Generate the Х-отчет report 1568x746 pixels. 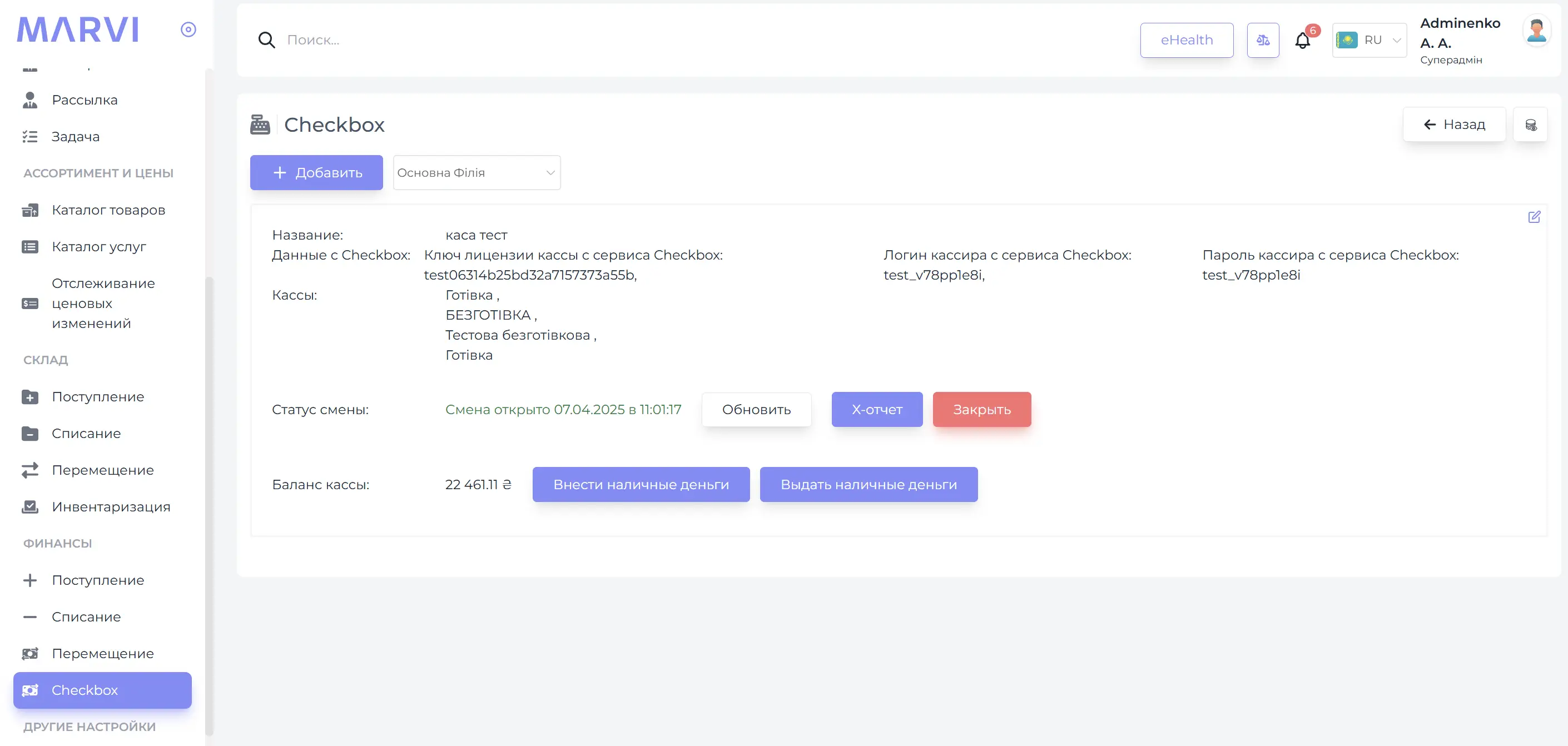click(877, 410)
